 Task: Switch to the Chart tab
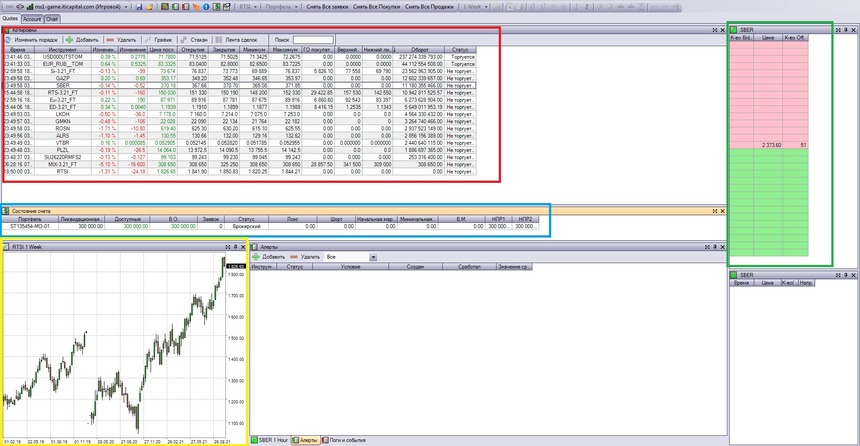52,19
